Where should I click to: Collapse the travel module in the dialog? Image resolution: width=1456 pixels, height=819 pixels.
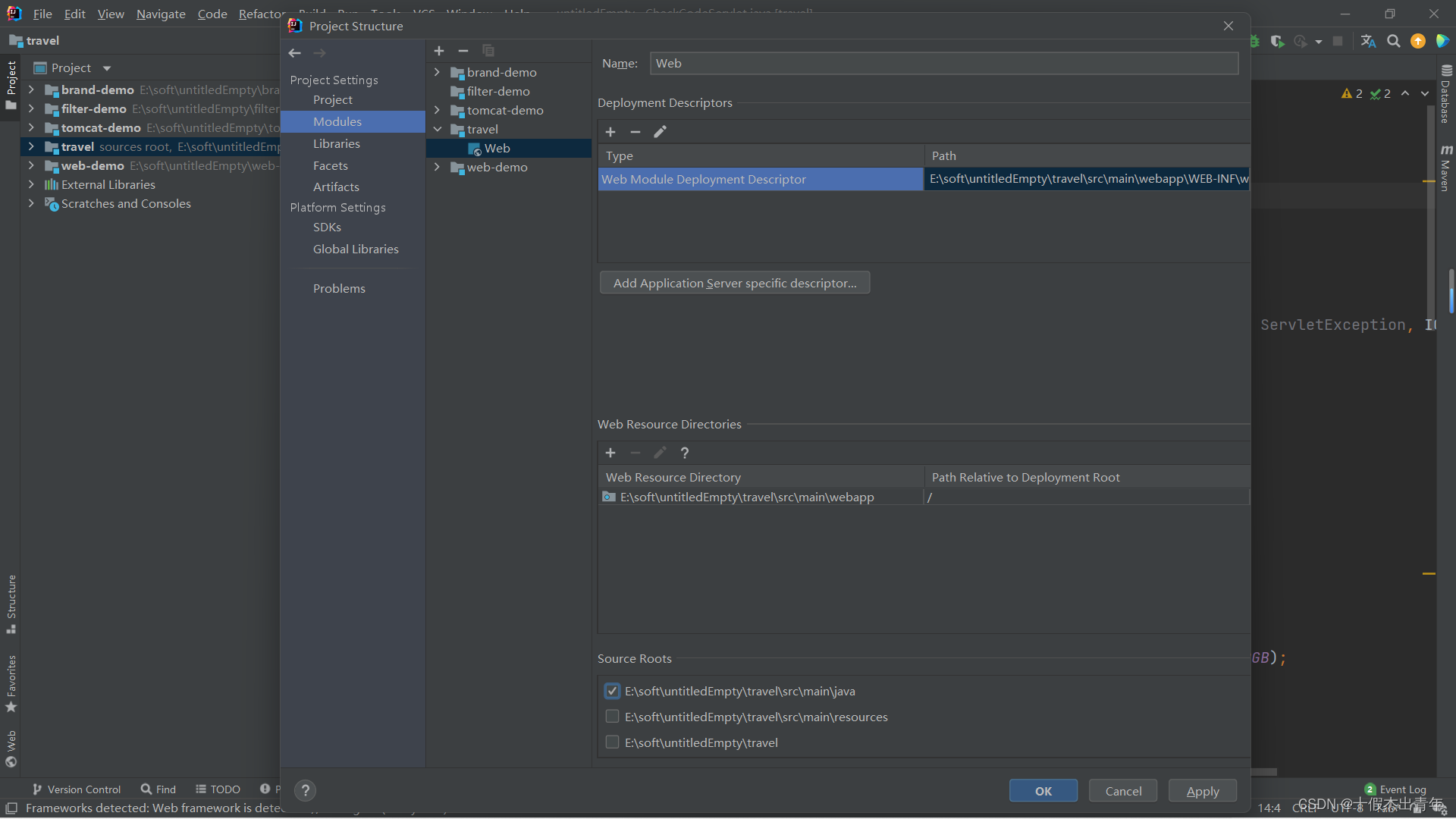(x=437, y=129)
